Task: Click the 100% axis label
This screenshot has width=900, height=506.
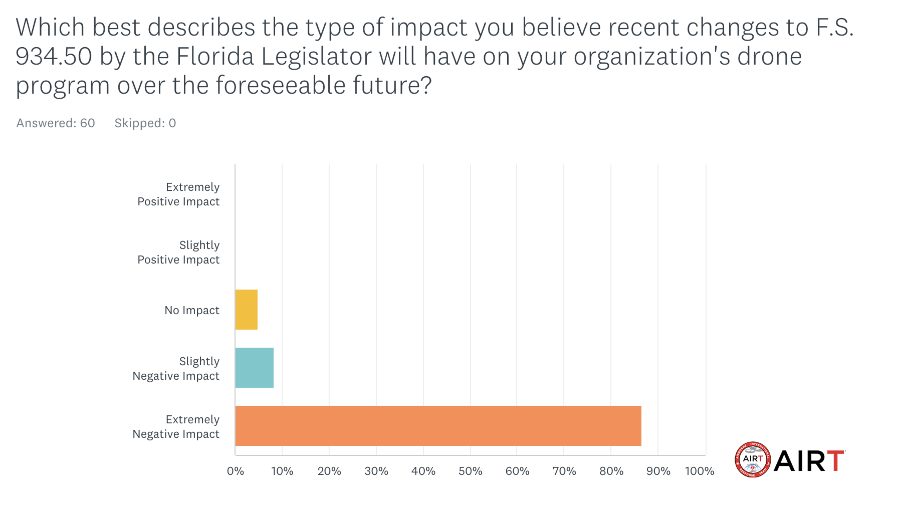Action: click(x=700, y=471)
